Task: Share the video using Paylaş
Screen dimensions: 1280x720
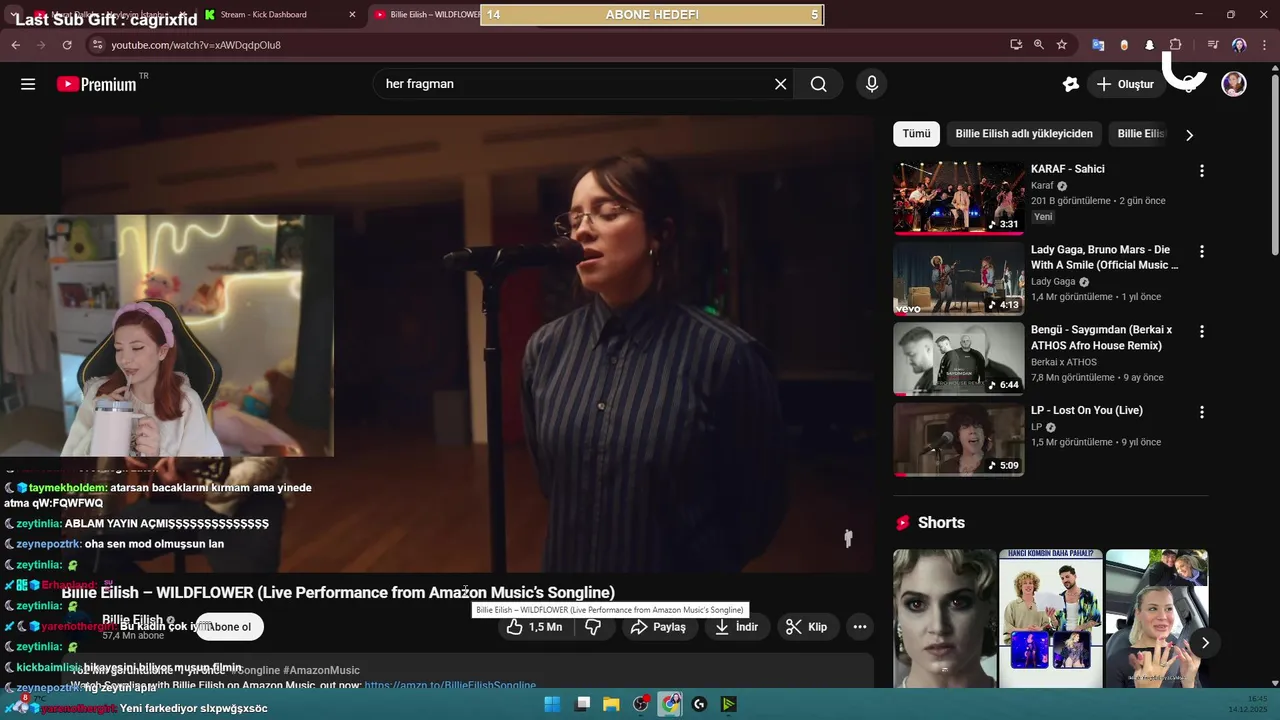Action: point(658,627)
